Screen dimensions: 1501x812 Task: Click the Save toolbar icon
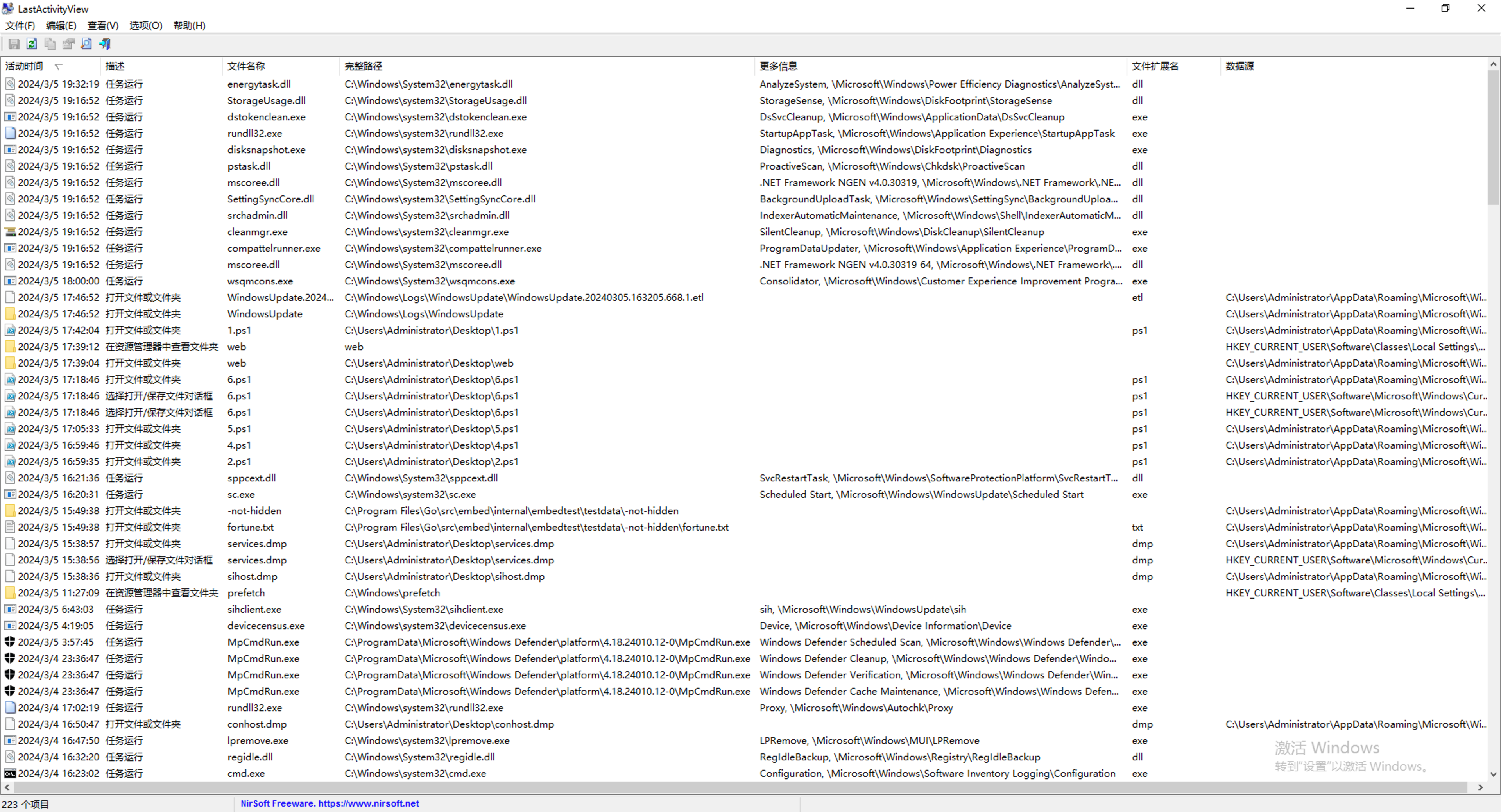pyautogui.click(x=14, y=44)
